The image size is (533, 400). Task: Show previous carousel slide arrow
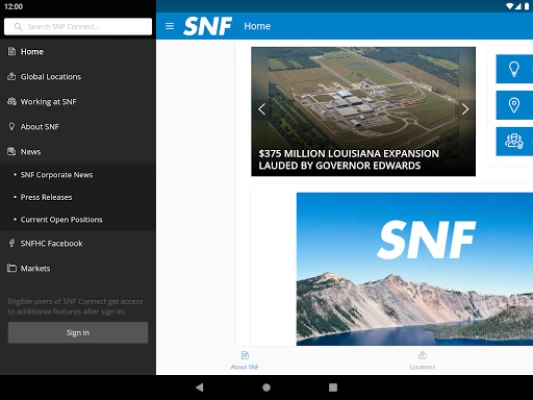click(262, 109)
